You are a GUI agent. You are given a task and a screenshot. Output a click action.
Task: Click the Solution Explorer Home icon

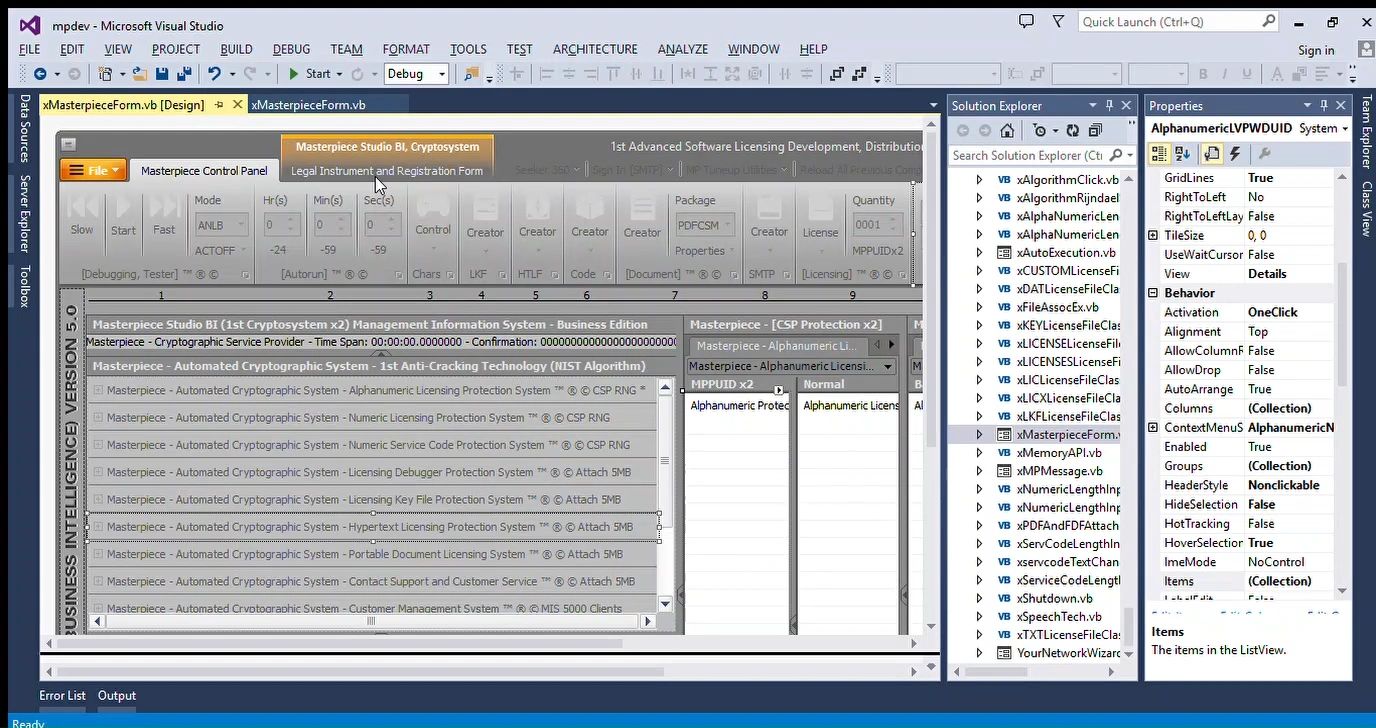point(1007,131)
